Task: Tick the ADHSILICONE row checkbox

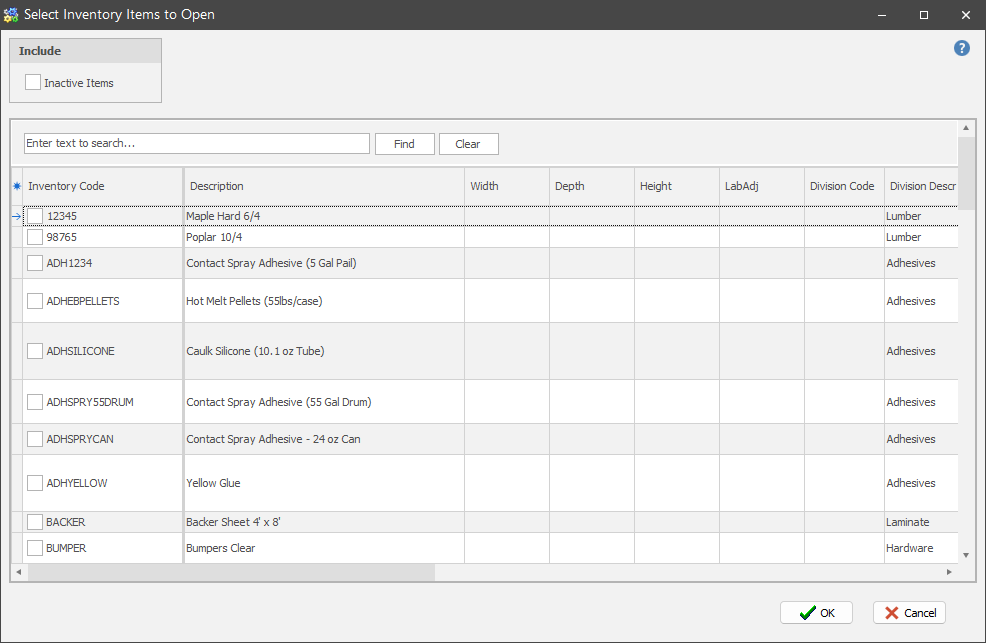Action: 35,351
